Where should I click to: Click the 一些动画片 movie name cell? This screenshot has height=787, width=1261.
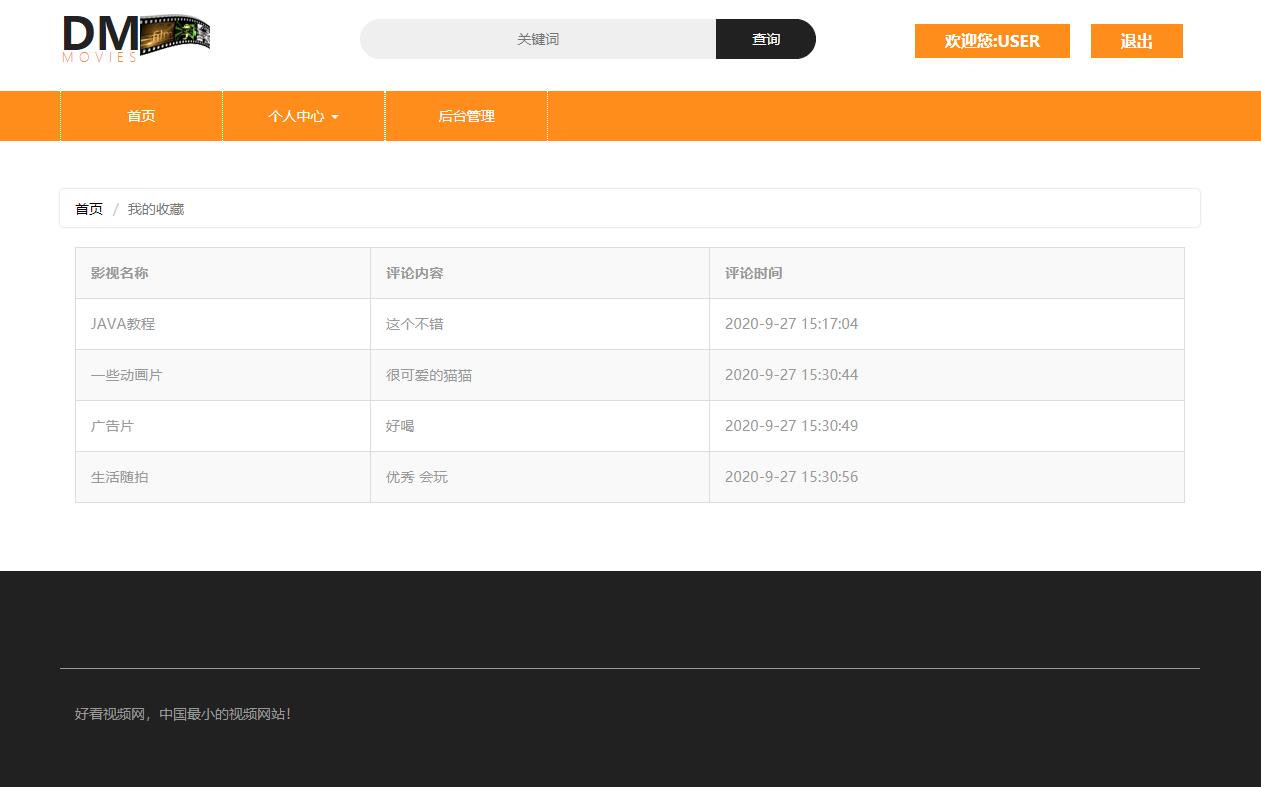click(127, 374)
